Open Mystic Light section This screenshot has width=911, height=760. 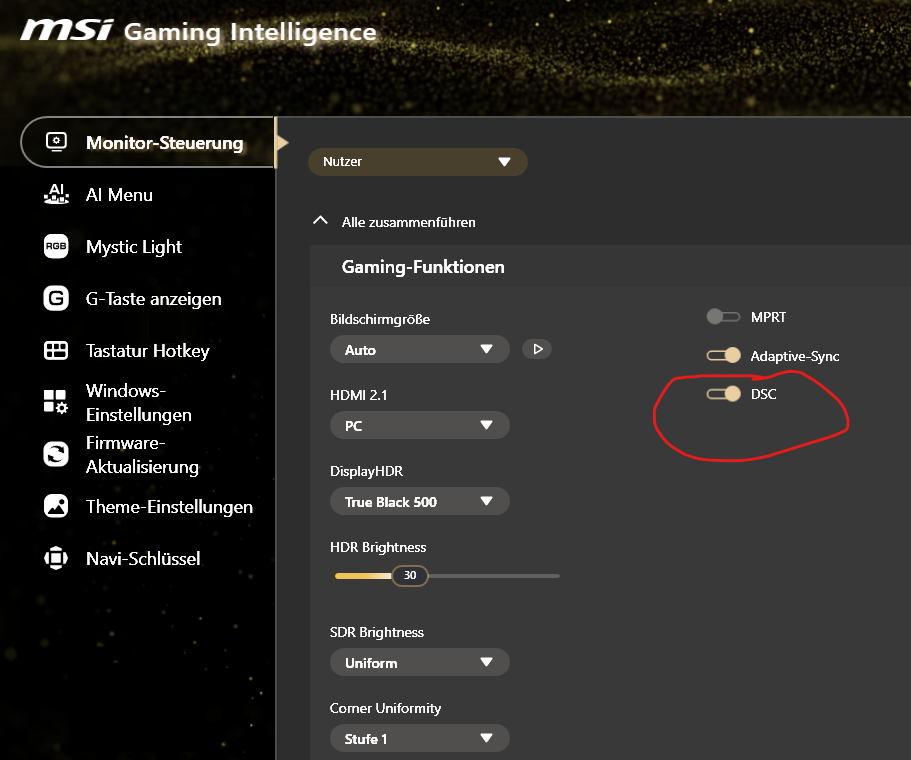click(134, 247)
